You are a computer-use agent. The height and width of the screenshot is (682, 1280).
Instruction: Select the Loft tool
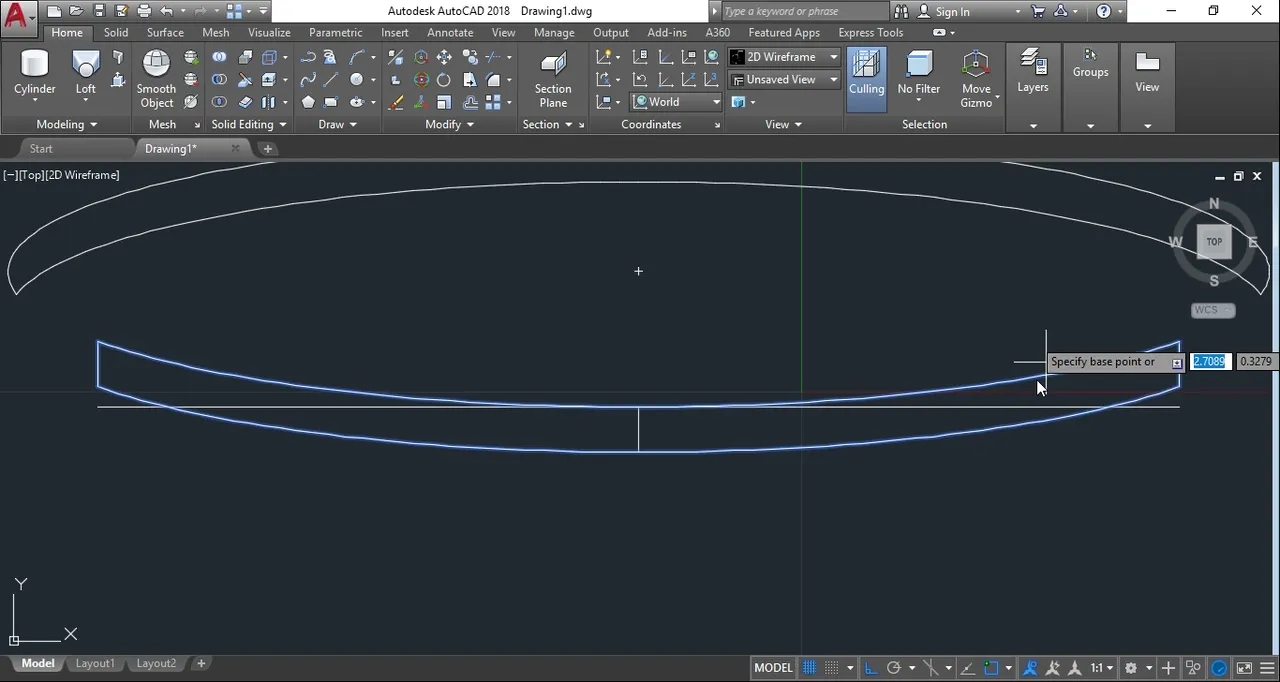click(86, 75)
